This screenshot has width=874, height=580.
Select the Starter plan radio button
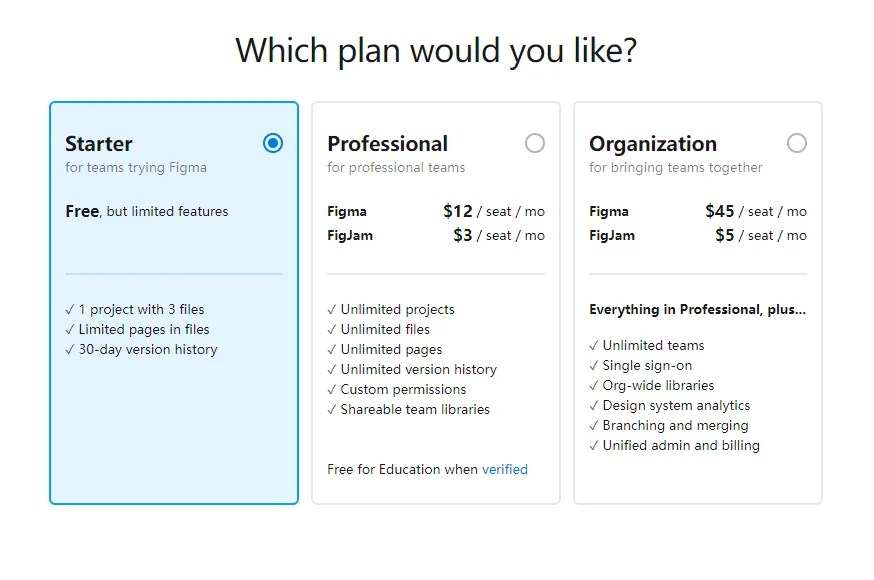click(x=273, y=143)
